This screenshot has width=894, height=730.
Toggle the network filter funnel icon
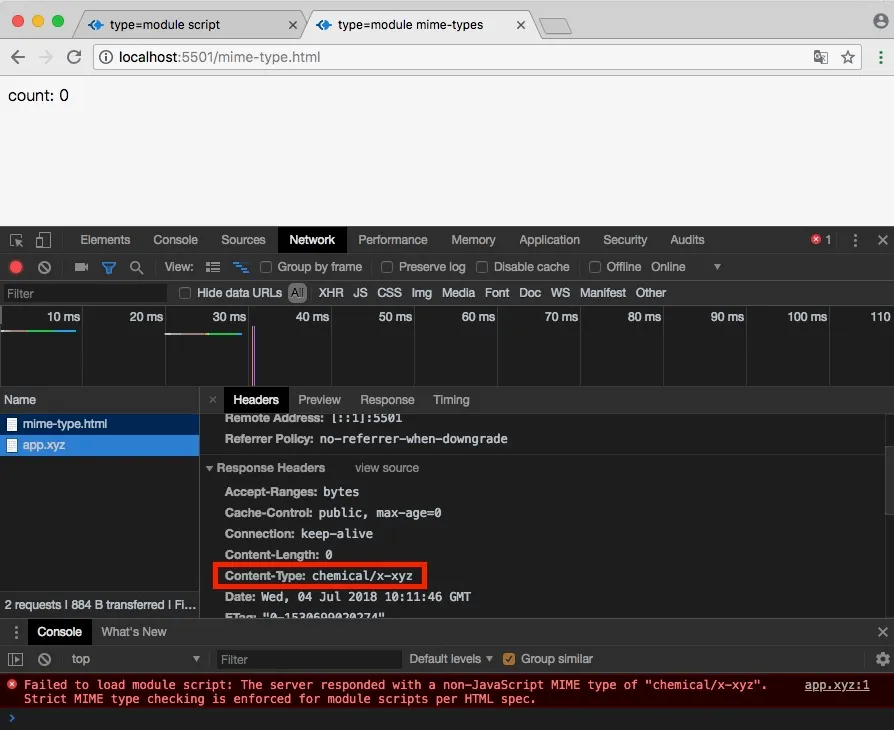pos(109,267)
